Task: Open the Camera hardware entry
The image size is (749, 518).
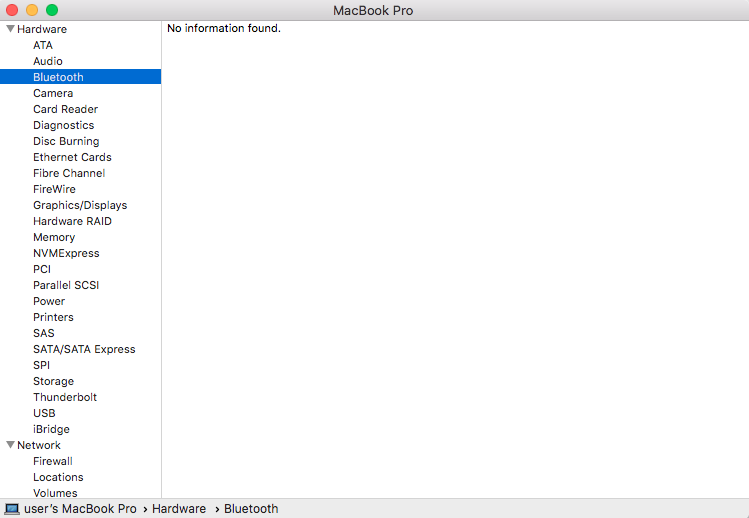Action: pos(53,93)
